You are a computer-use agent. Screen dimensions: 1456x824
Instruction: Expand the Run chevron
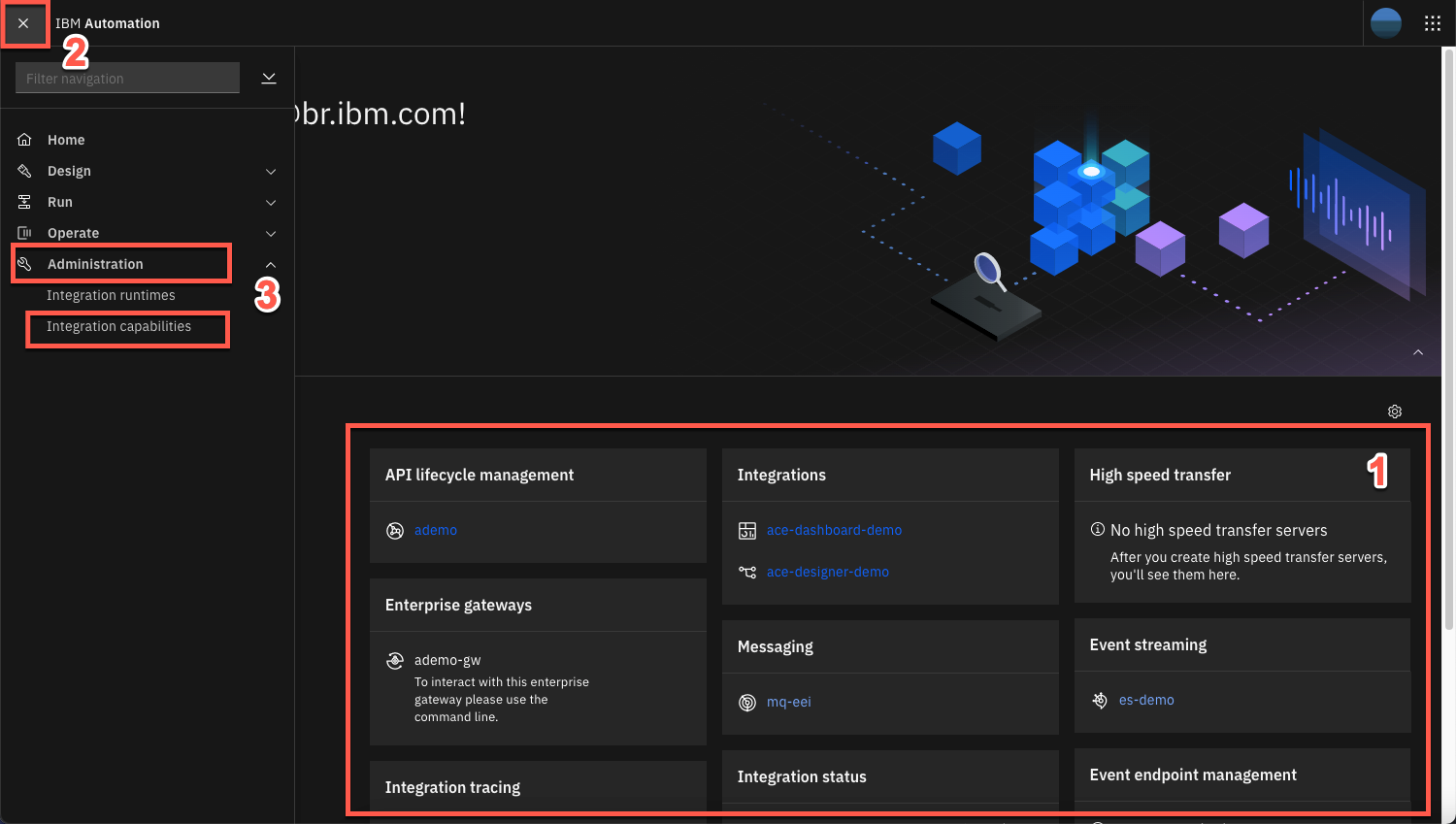pyautogui.click(x=271, y=203)
